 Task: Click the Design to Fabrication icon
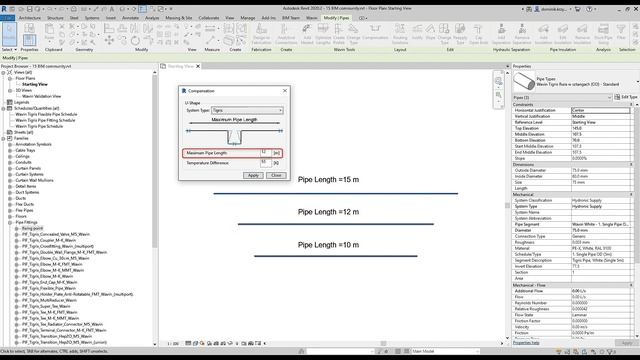click(x=261, y=34)
